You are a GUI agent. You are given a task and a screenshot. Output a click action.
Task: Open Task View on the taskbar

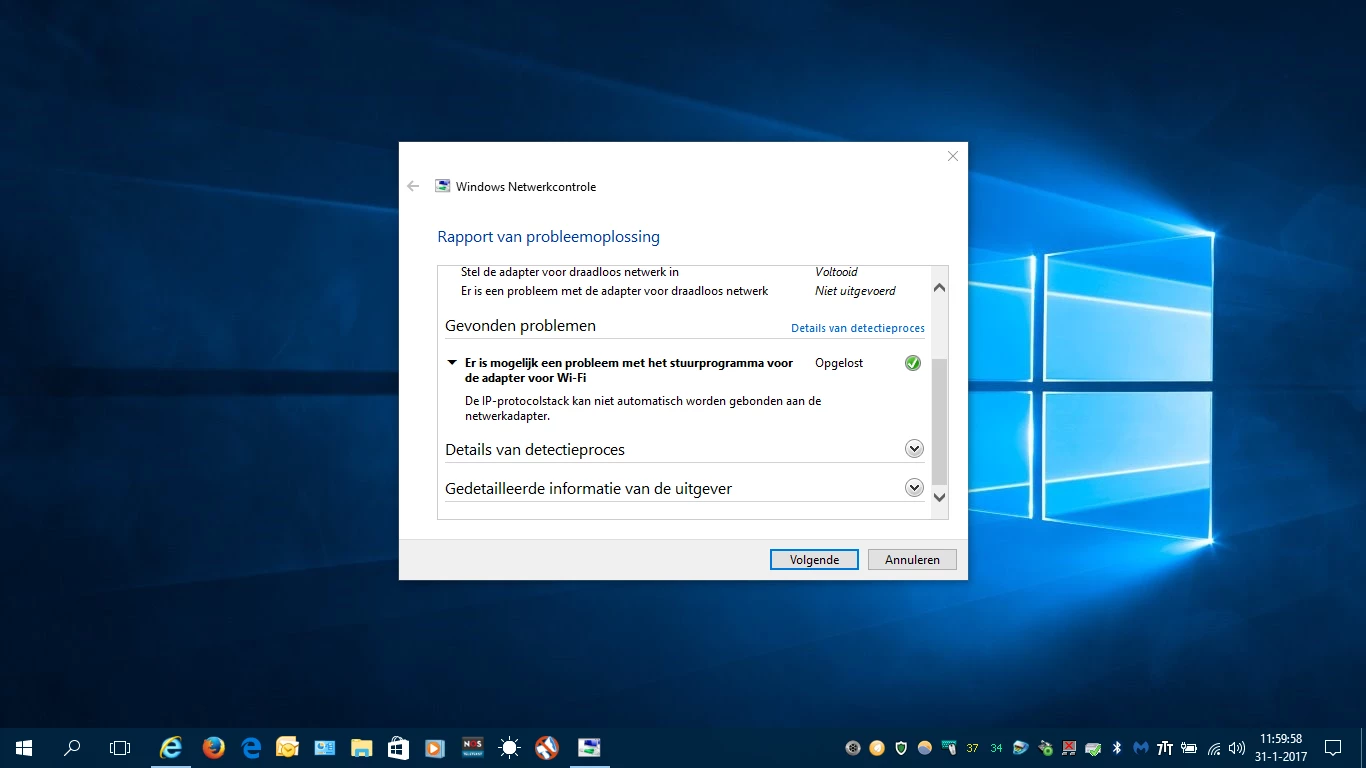tap(120, 747)
